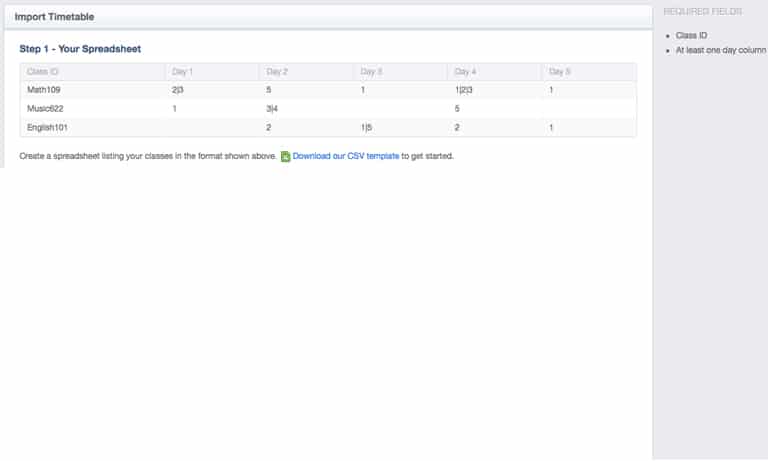Viewport: 768px width, 461px height.
Task: Open the Download our CSV template link
Action: (346, 156)
